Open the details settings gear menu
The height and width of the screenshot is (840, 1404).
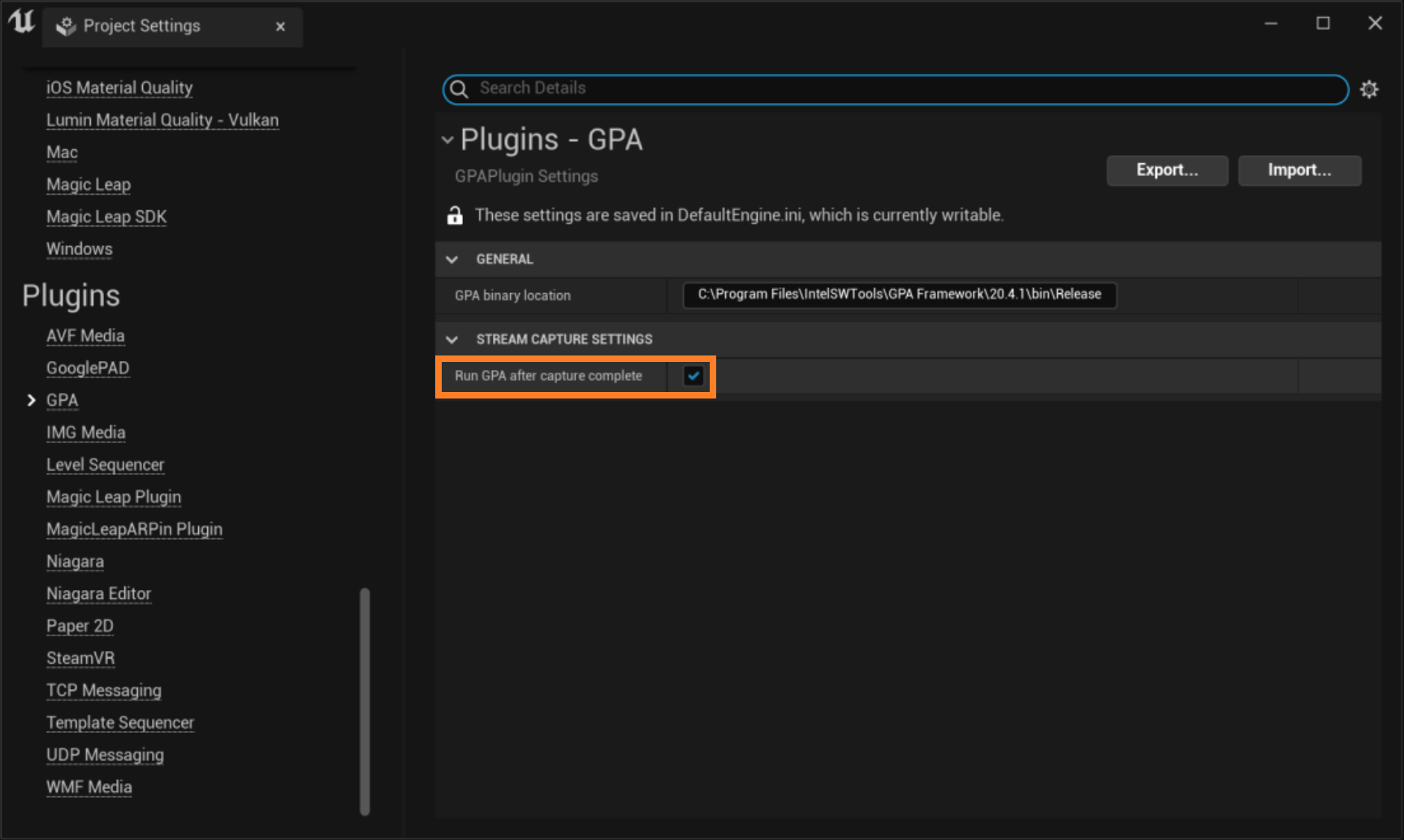click(1369, 89)
